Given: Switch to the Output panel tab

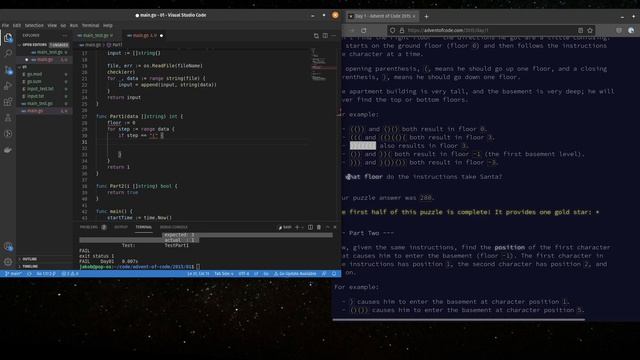Looking at the screenshot, I should coord(121,227).
